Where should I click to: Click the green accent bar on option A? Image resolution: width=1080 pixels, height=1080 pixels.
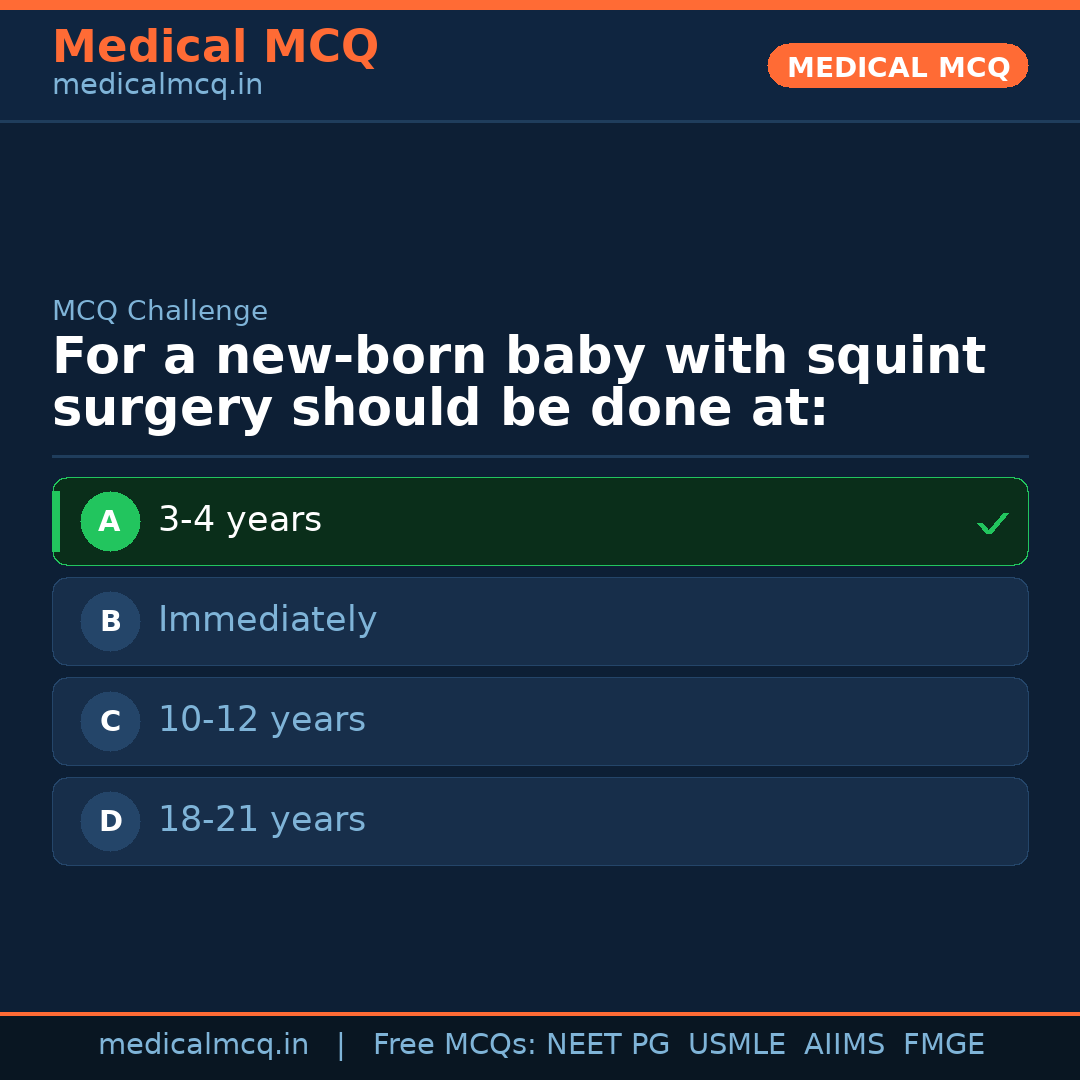click(x=56, y=521)
